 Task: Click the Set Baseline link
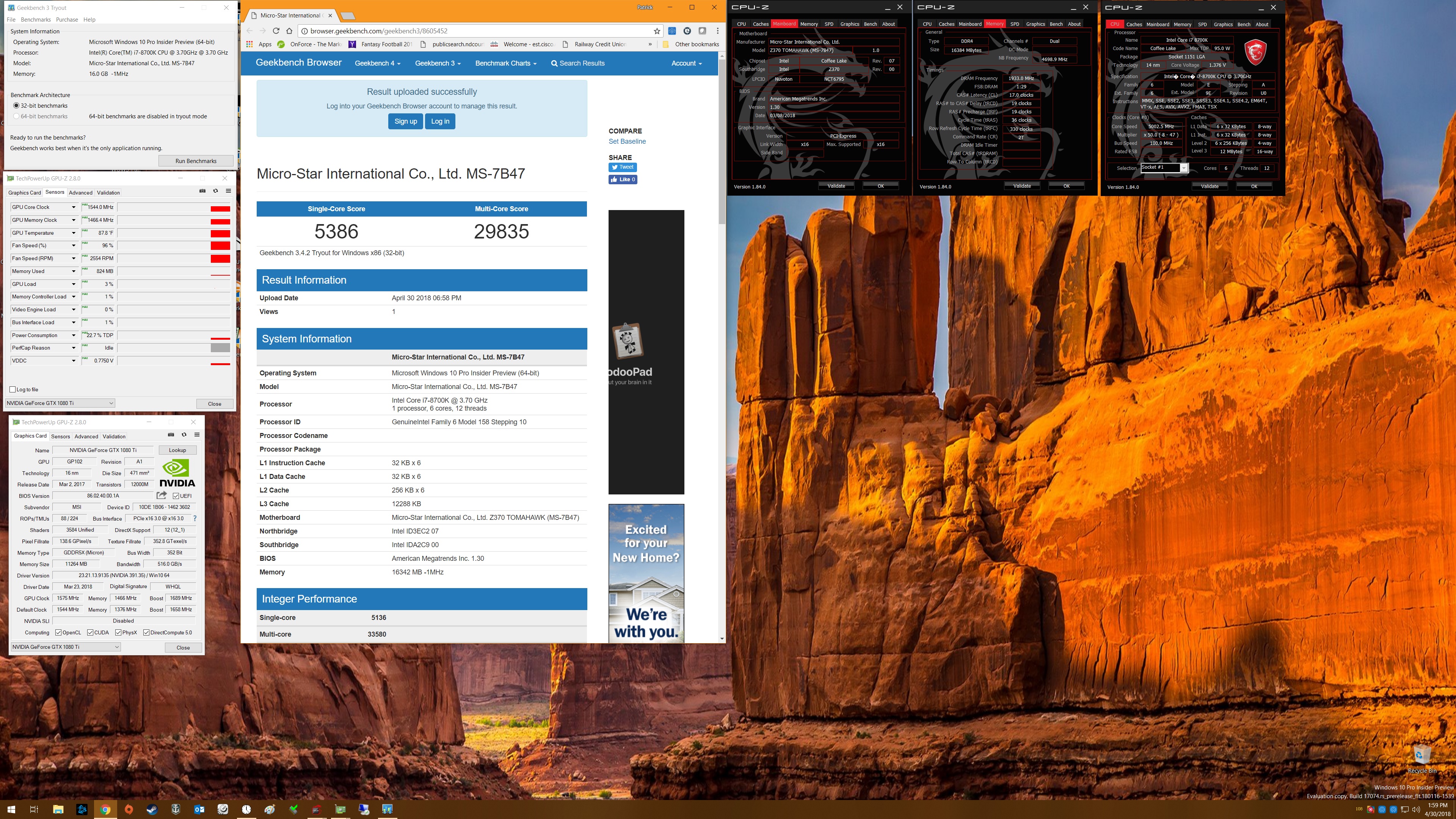click(627, 141)
